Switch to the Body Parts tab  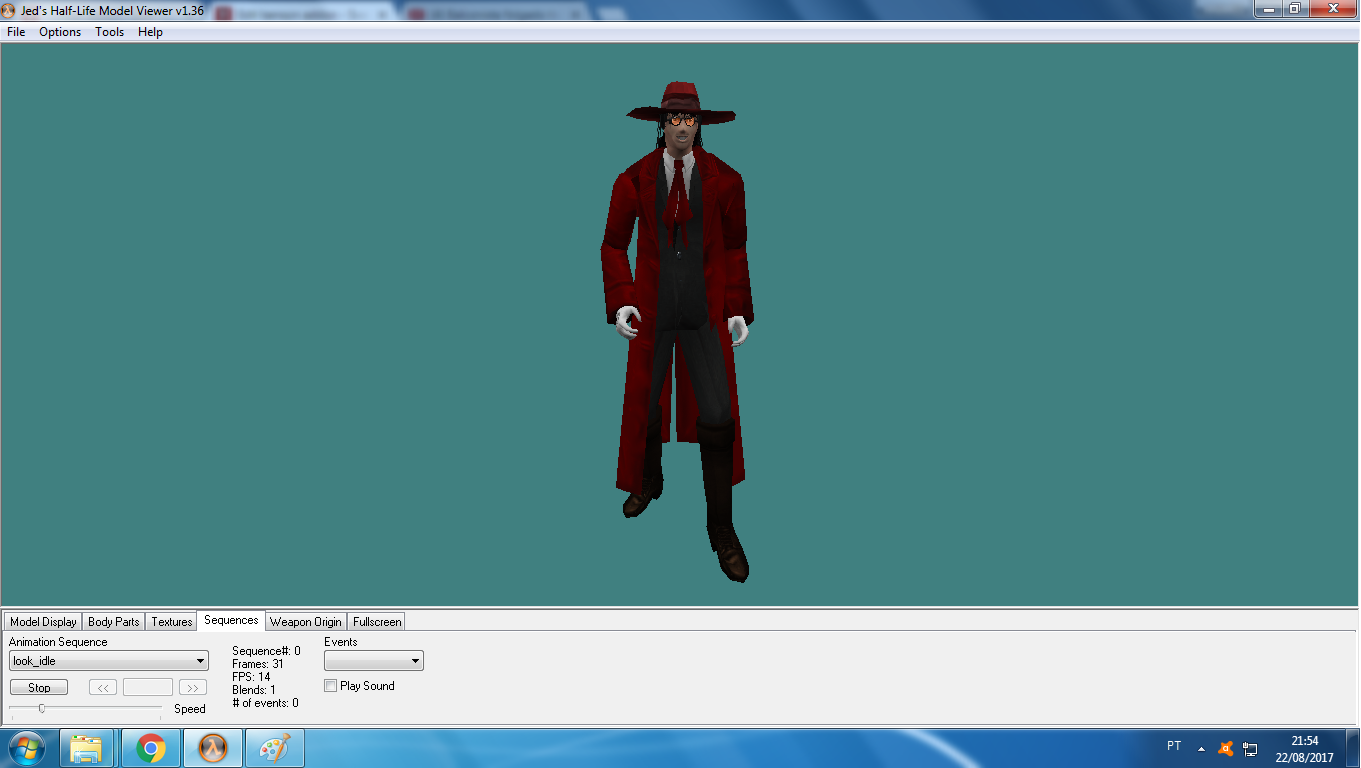tap(114, 622)
